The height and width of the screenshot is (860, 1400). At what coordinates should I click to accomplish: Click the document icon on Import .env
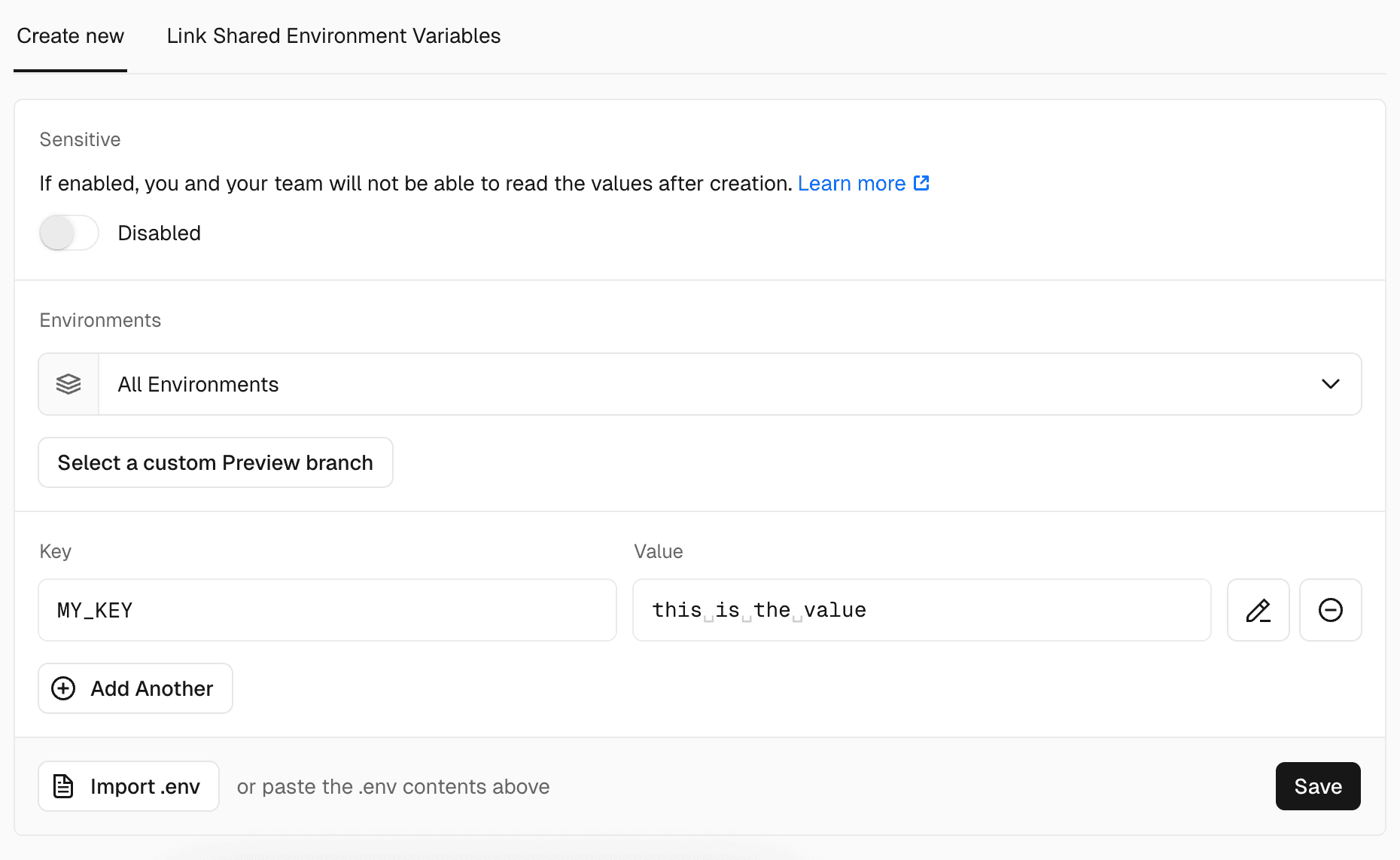[x=63, y=786]
